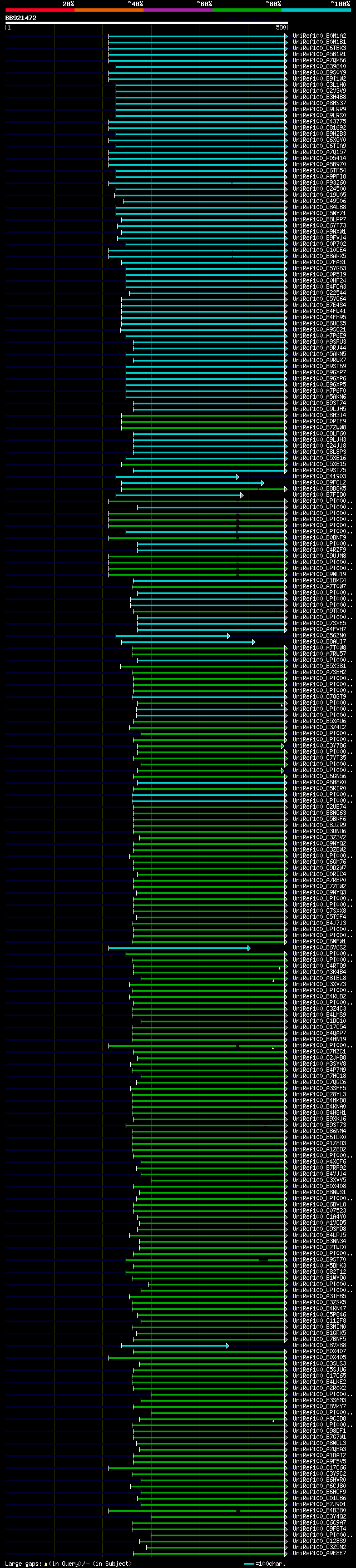Screen dimensions: 356x1568
Task: Select label UniRef100_O49506
Action: [319, 201]
